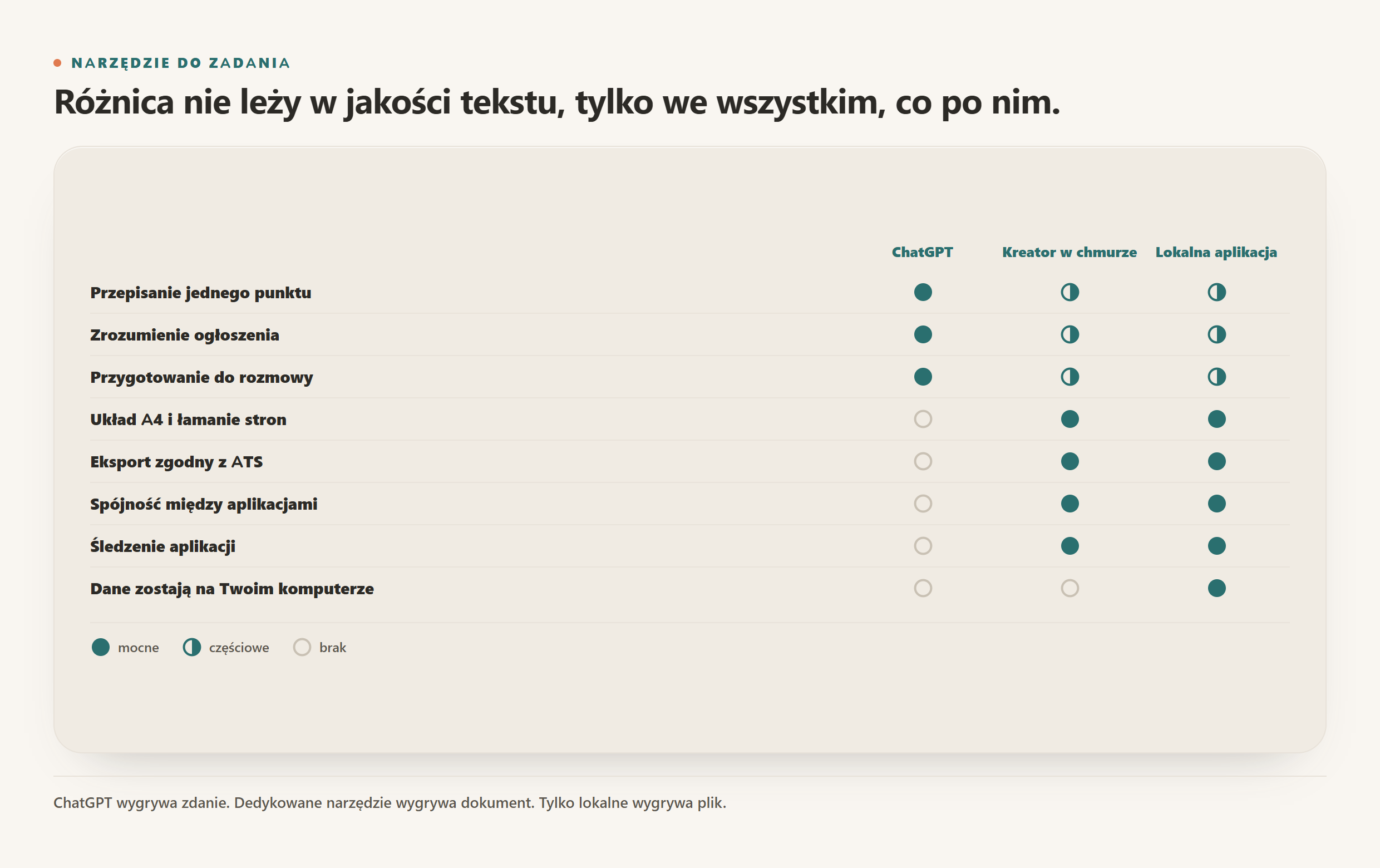Select the Lokalna aplikacja column header
1380x868 pixels.
pos(1216,253)
